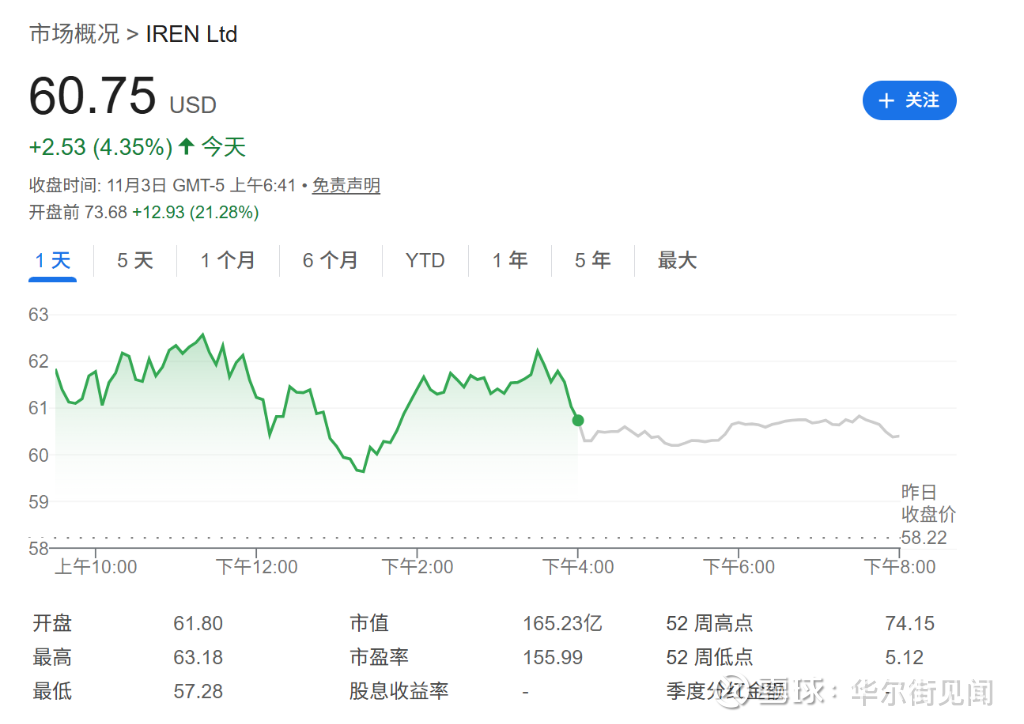Switch to the 1 年 tab
This screenshot has height=724, width=1024.
point(510,260)
